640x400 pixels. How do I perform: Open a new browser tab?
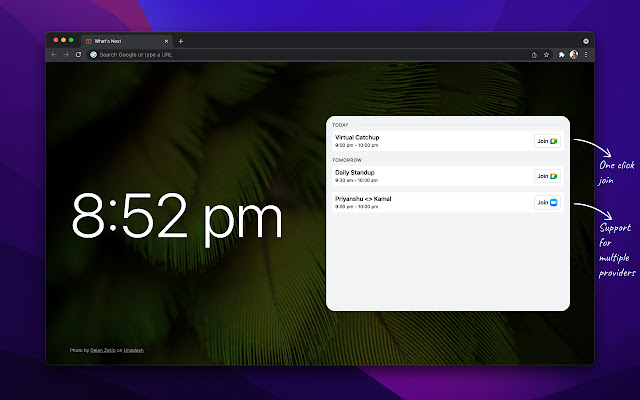(x=180, y=41)
